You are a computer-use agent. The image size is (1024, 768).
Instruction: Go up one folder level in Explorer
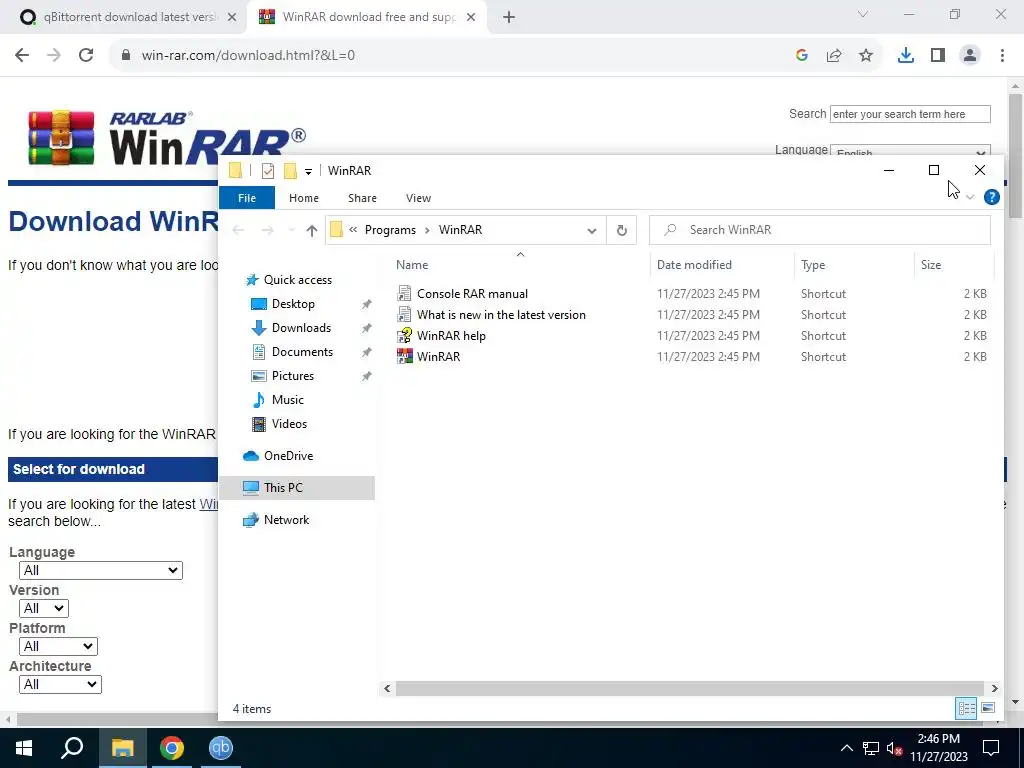(x=312, y=231)
